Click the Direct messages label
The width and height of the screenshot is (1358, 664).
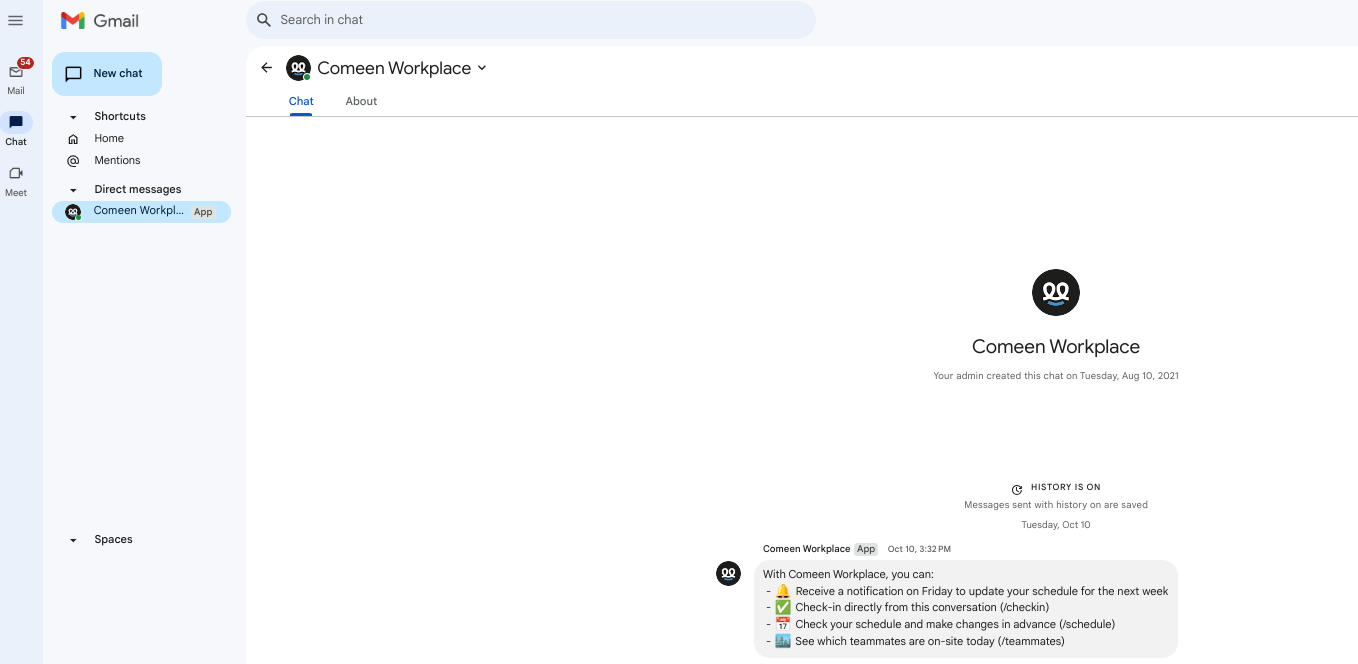[x=138, y=190]
